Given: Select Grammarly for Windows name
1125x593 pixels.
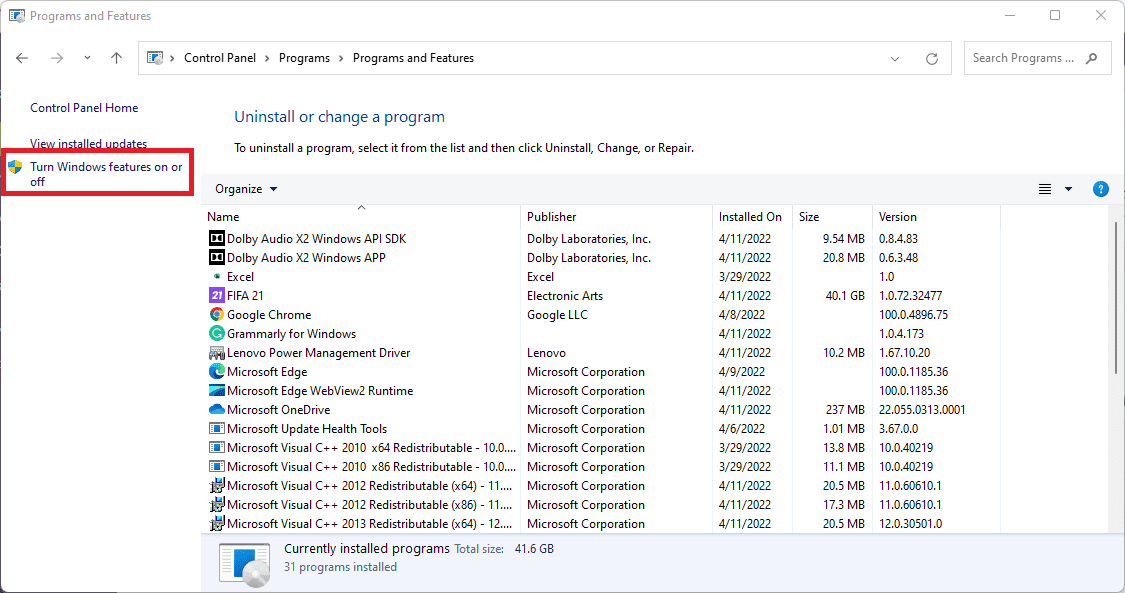Looking at the screenshot, I should [291, 333].
